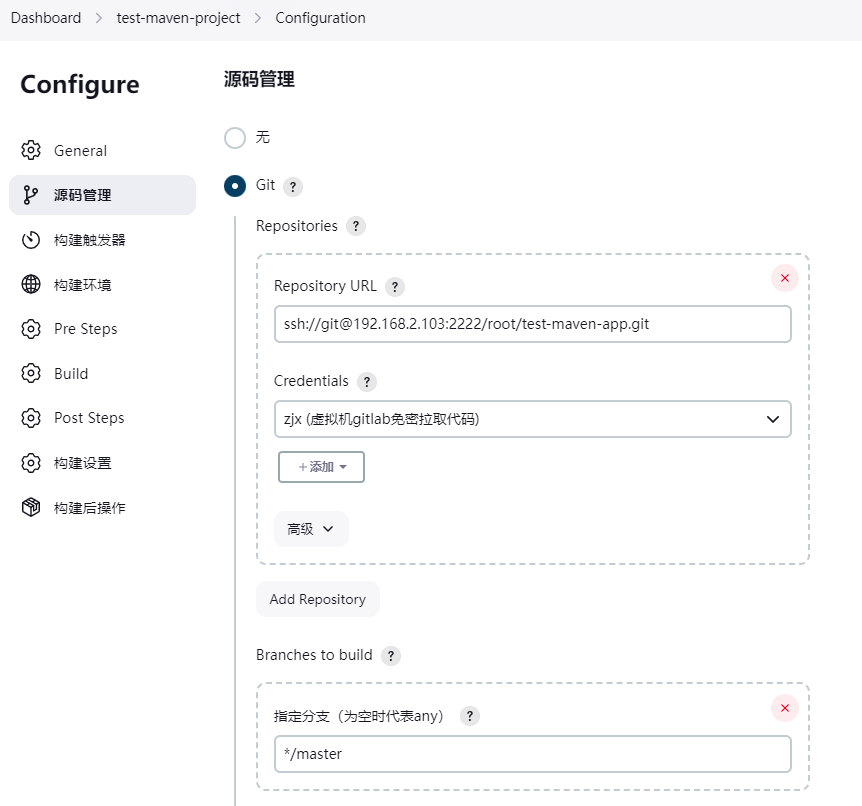The image size is (862, 806).
Task: Remove the repository with the red X
Action: tap(785, 278)
